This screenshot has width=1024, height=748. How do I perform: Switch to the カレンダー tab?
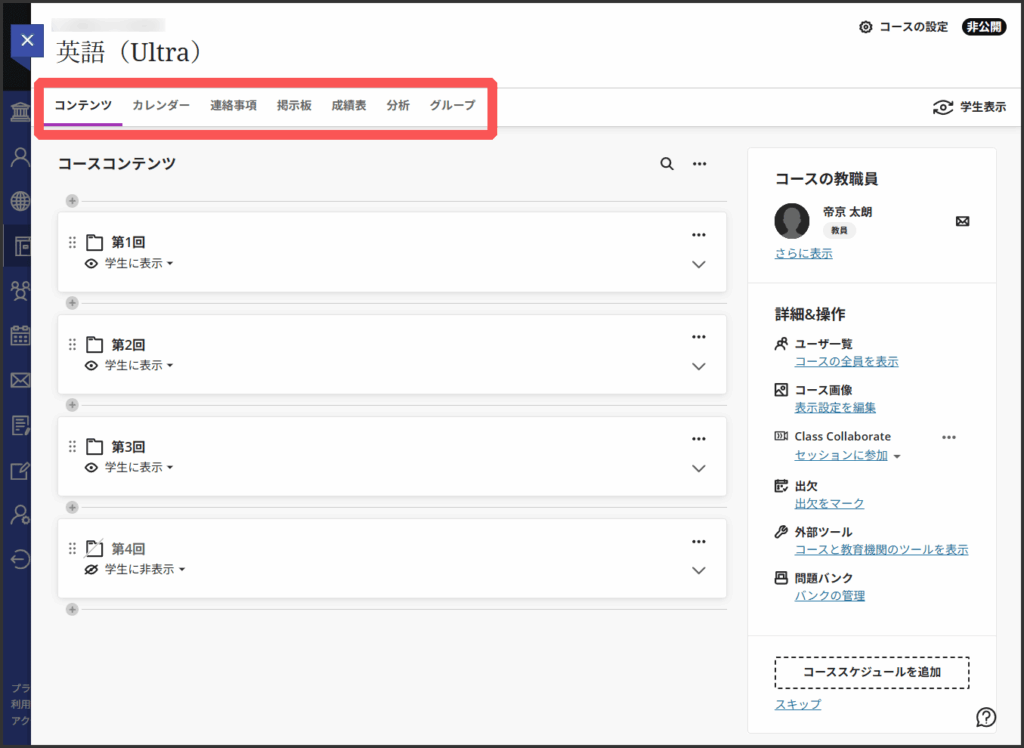pyautogui.click(x=161, y=105)
